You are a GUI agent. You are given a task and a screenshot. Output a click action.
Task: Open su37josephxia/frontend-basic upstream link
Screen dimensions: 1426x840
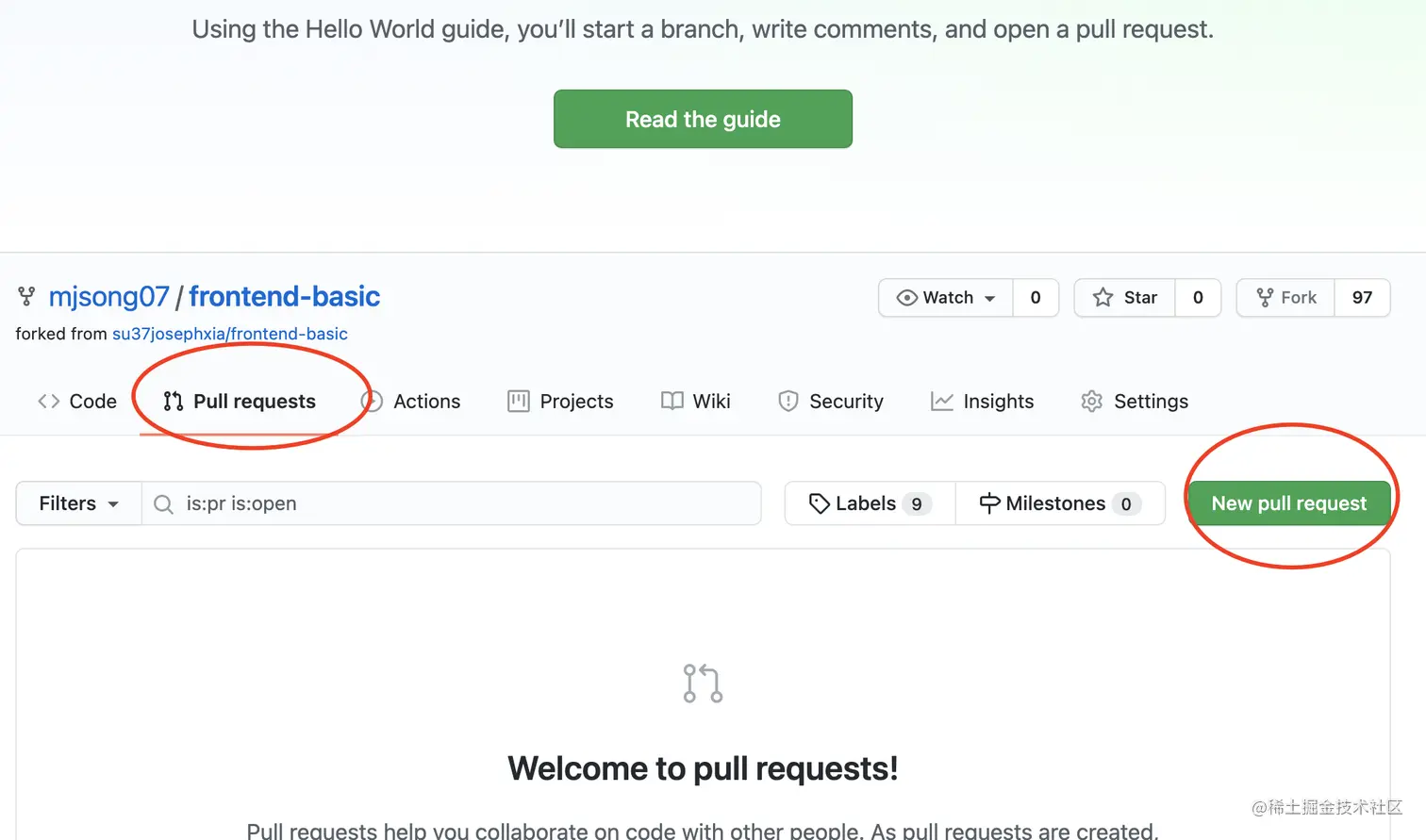[x=230, y=334]
